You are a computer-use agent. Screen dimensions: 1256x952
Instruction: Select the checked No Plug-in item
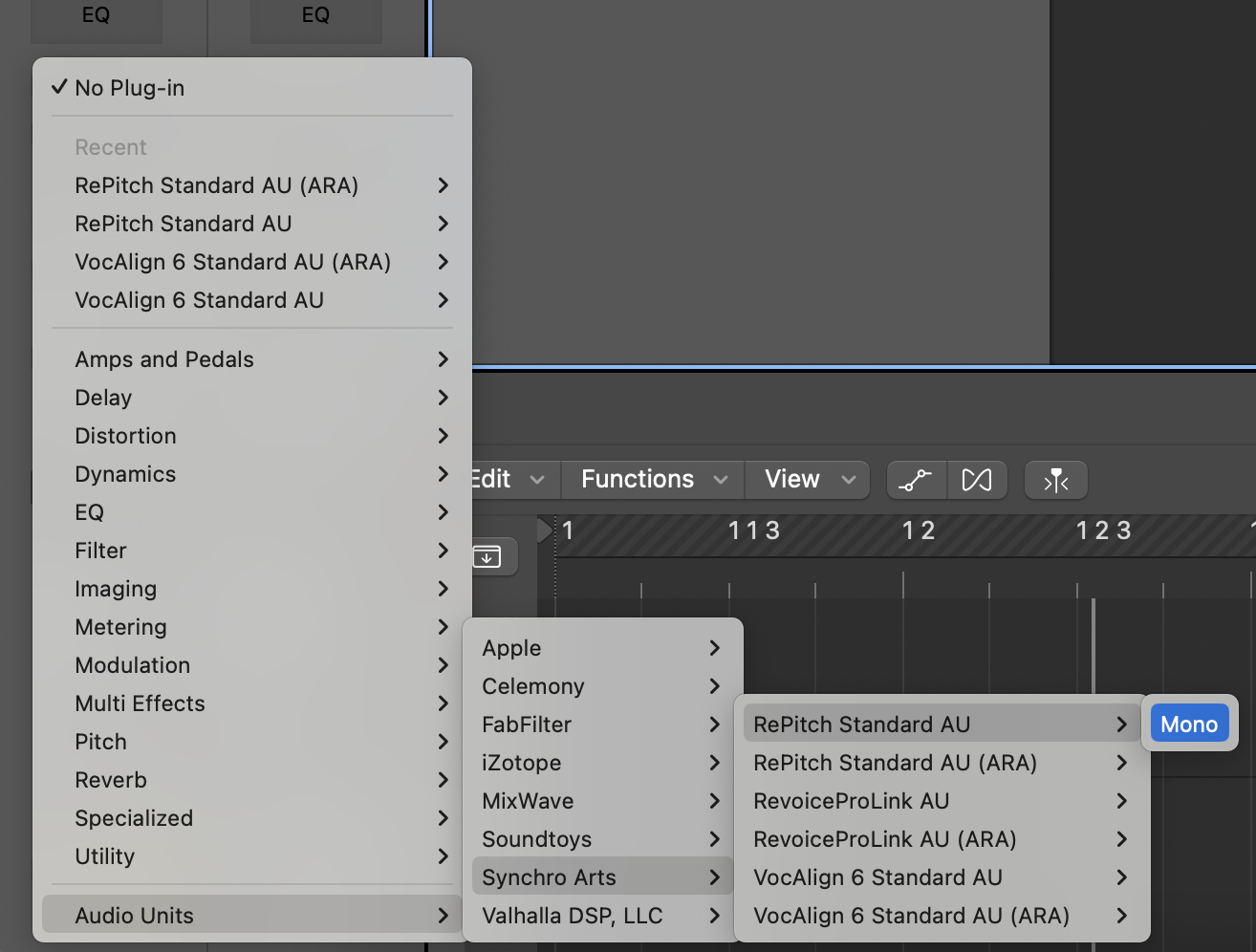(130, 88)
